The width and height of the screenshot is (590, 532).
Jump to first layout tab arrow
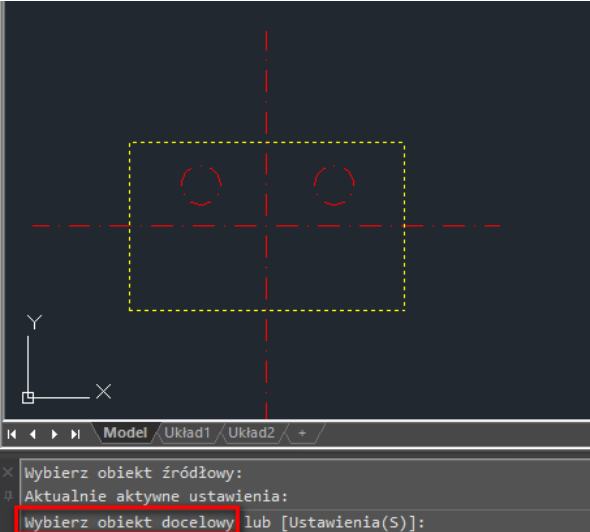pos(12,434)
